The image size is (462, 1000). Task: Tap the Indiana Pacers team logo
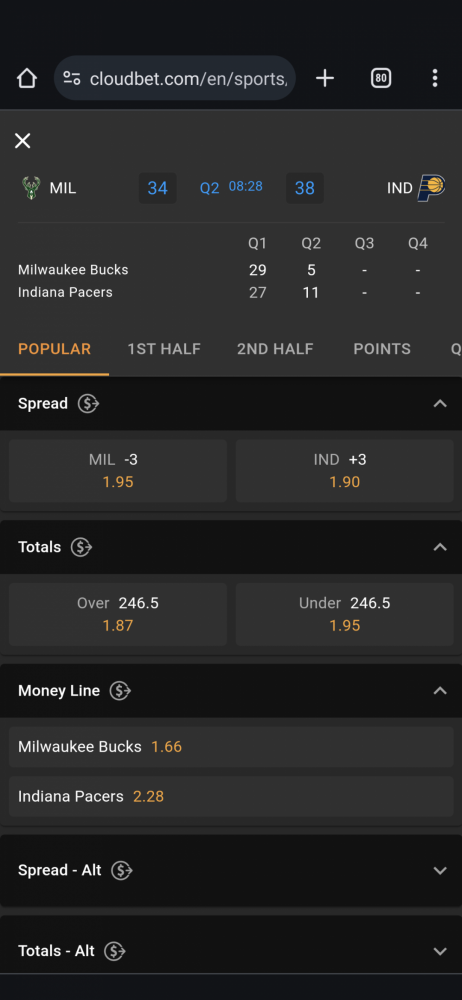[431, 188]
